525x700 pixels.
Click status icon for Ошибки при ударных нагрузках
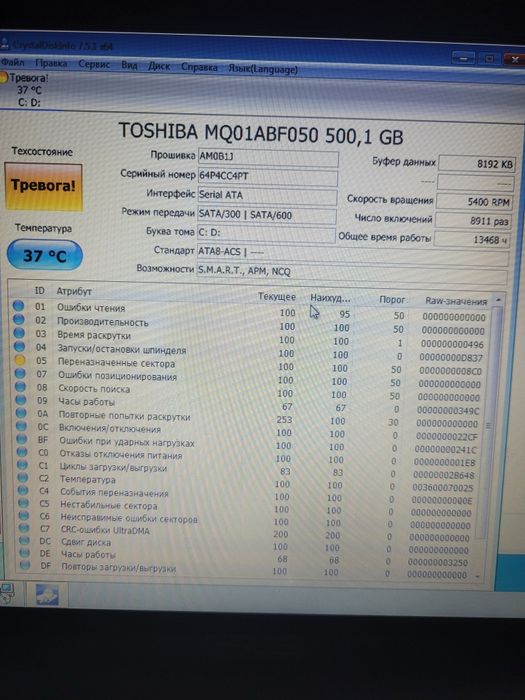click(x=22, y=439)
